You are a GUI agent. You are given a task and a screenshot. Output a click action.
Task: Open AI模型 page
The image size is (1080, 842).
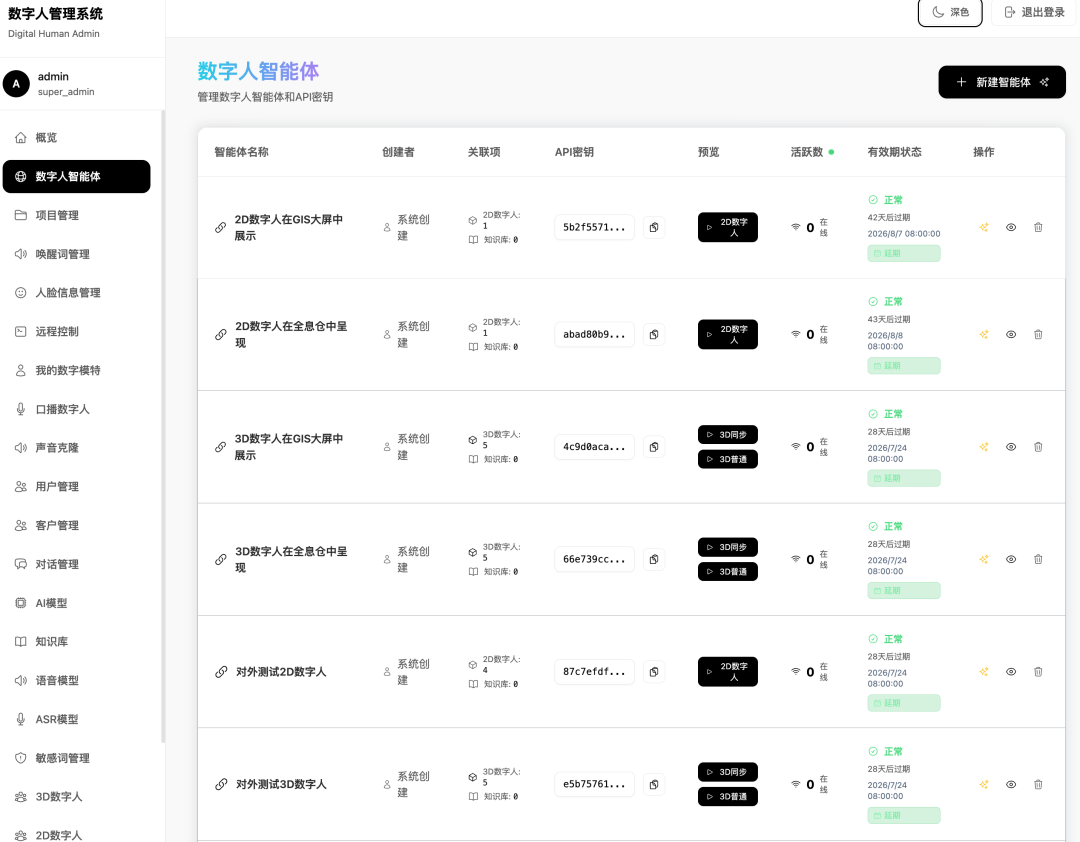(x=76, y=603)
